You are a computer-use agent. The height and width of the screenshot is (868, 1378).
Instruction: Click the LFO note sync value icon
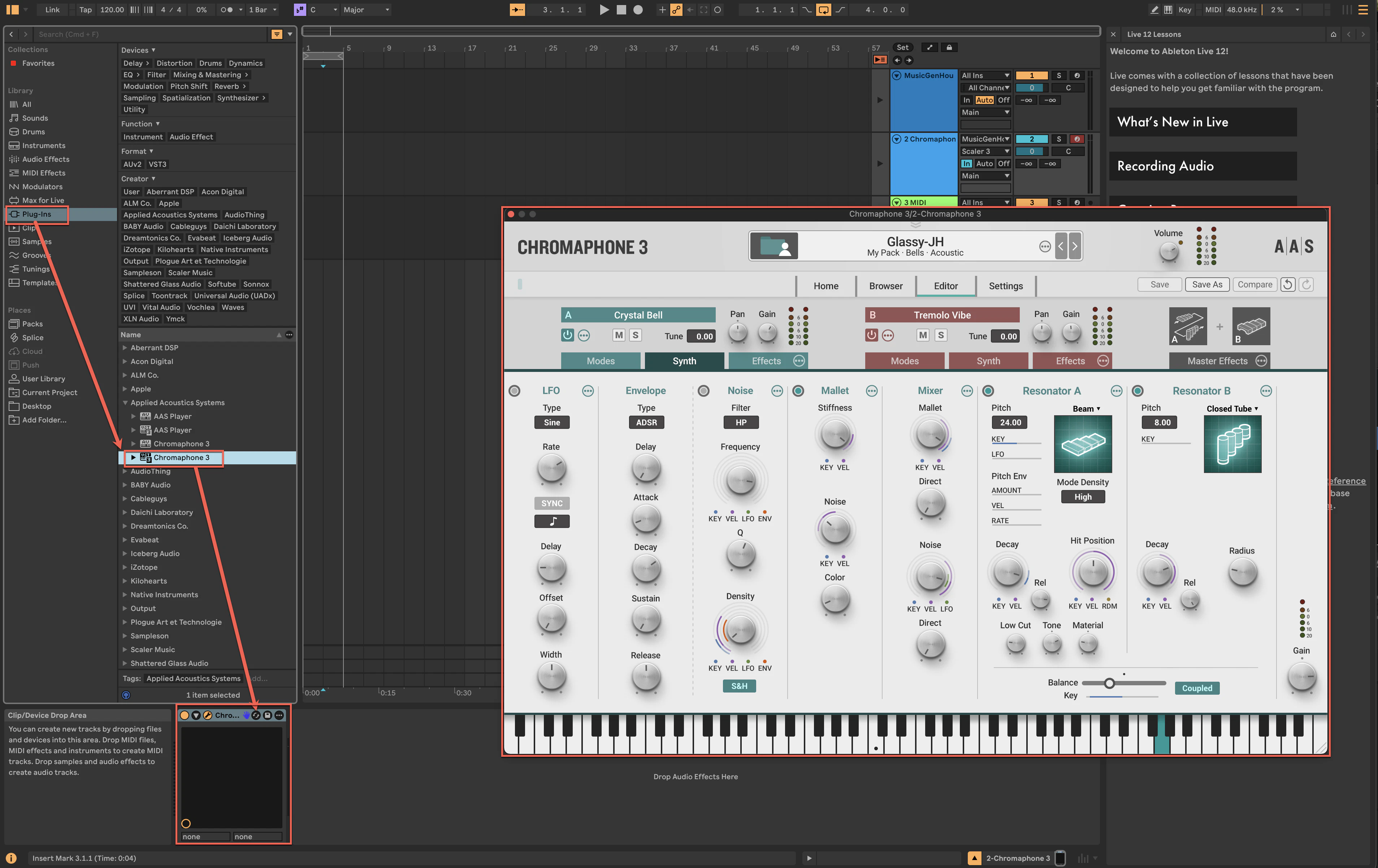[x=552, y=521]
